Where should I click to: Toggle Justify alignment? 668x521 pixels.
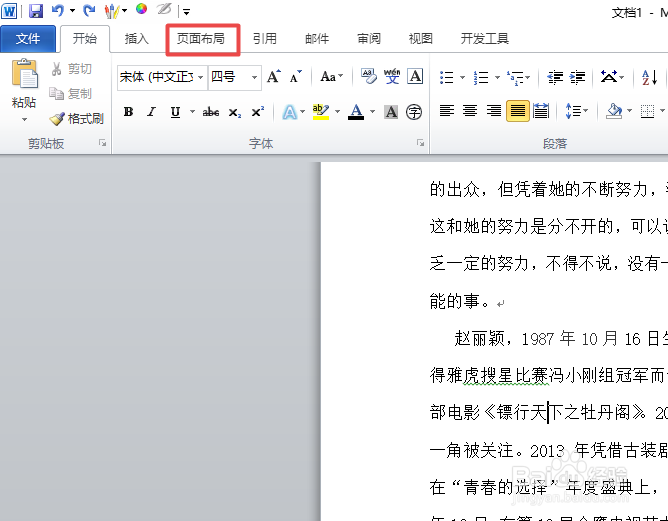click(518, 112)
